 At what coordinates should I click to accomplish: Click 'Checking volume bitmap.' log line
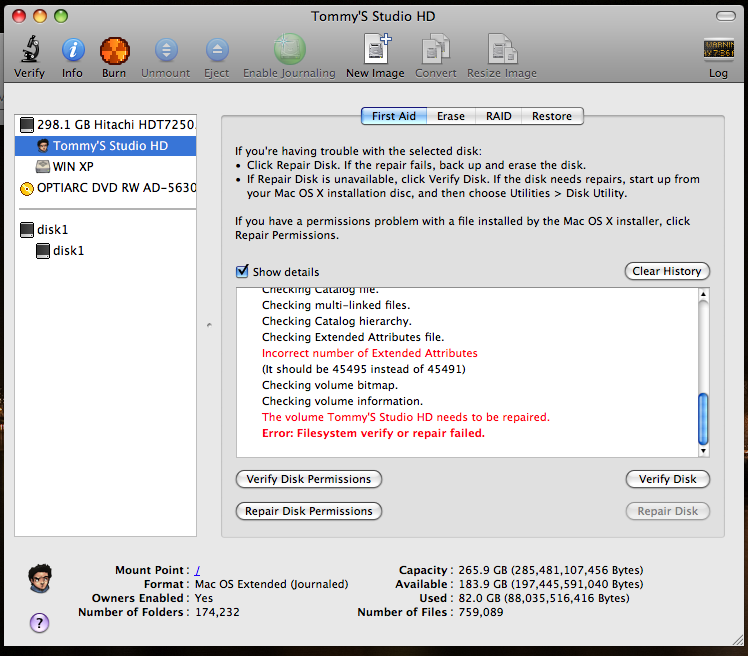[330, 385]
